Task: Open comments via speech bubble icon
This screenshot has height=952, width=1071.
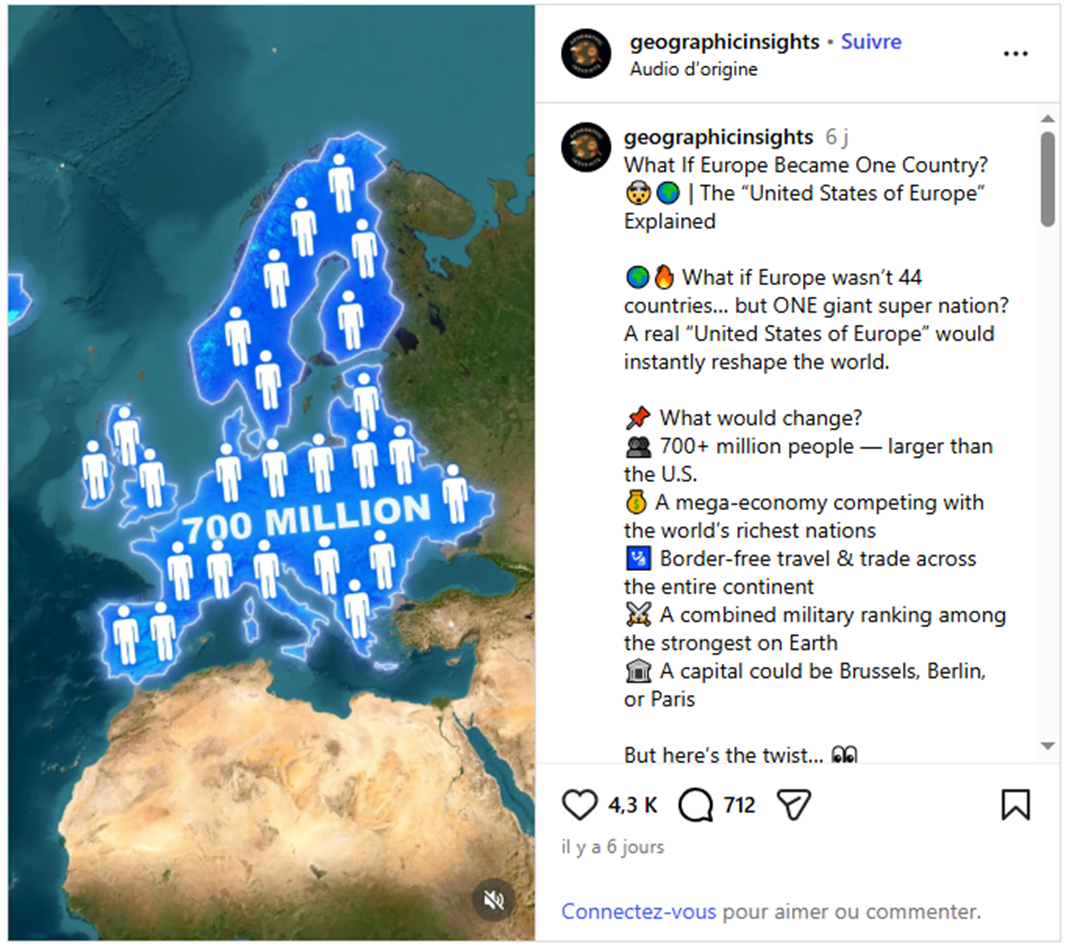Action: [x=695, y=804]
